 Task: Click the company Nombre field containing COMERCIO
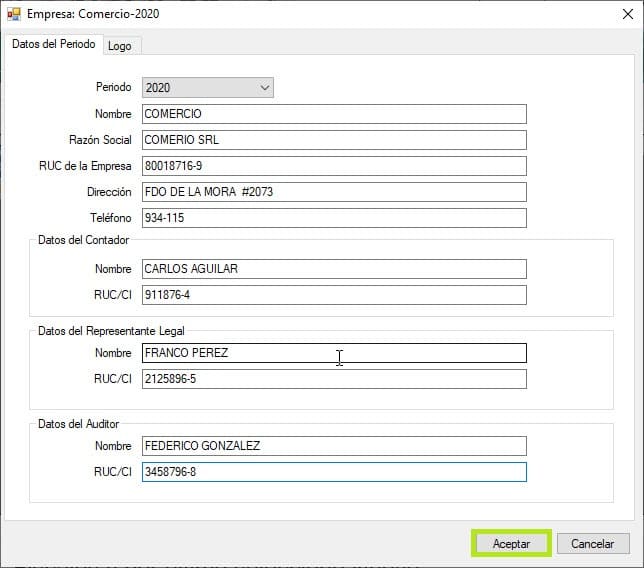[334, 114]
